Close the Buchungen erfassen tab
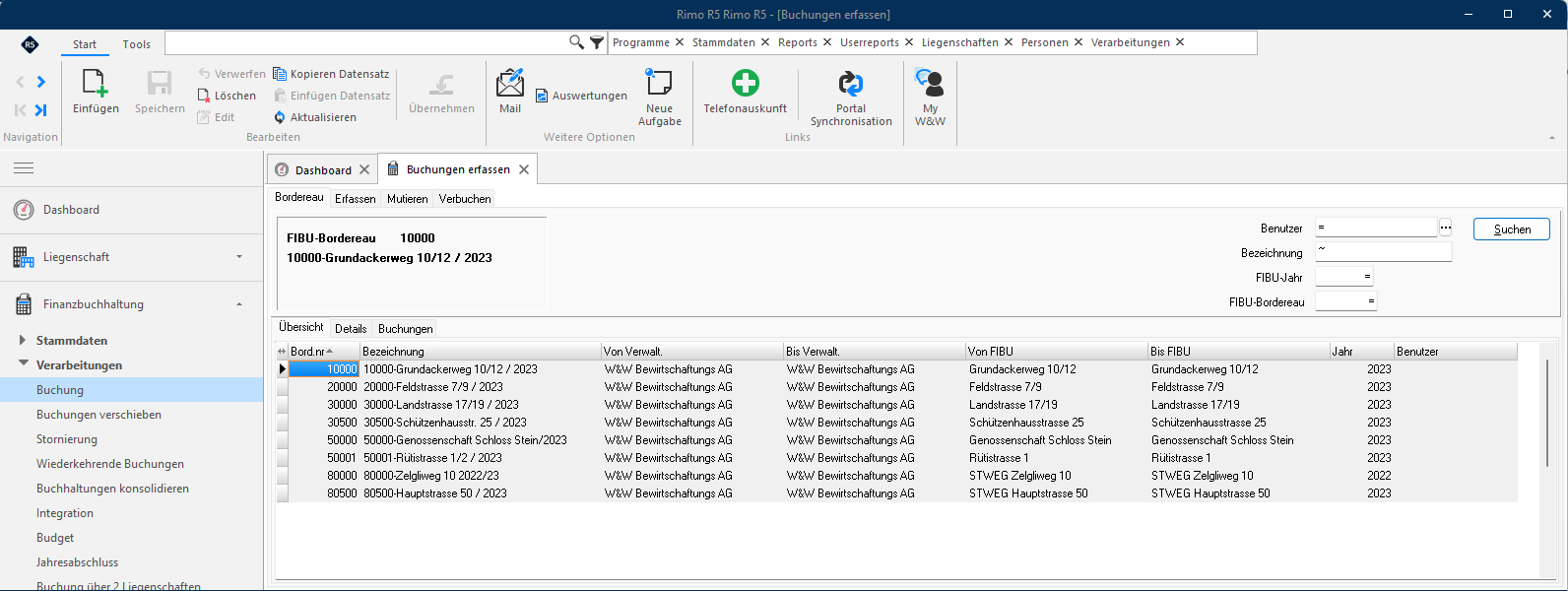Image resolution: width=1568 pixels, height=591 pixels. coord(524,169)
